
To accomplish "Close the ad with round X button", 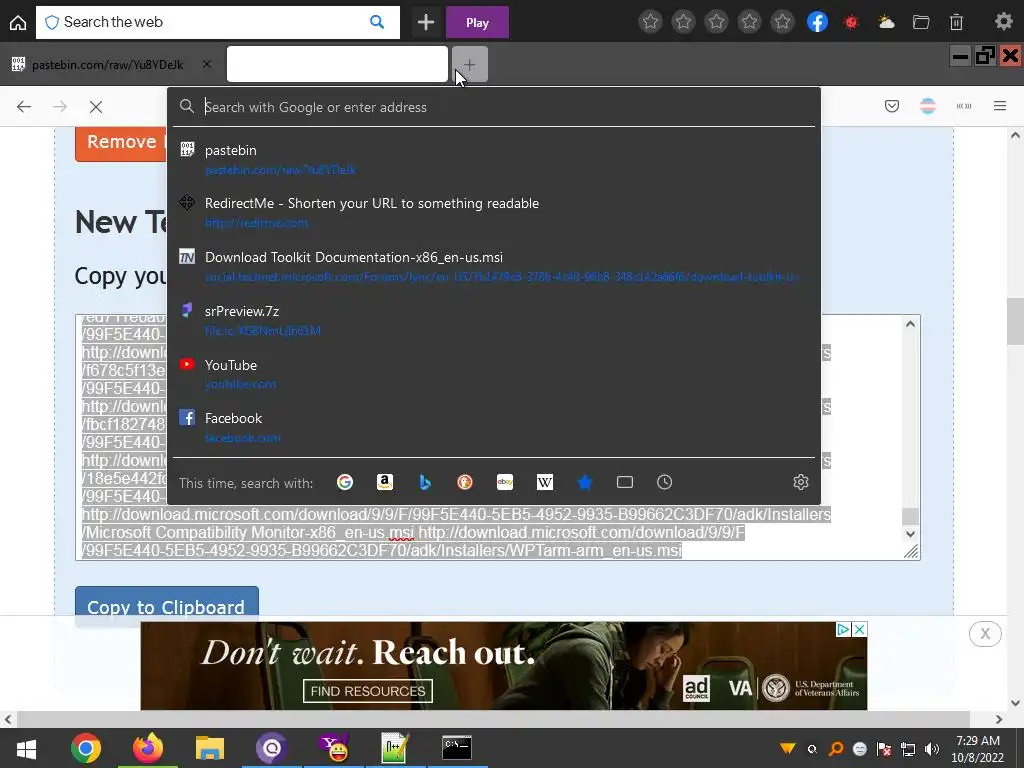I will (x=985, y=633).
